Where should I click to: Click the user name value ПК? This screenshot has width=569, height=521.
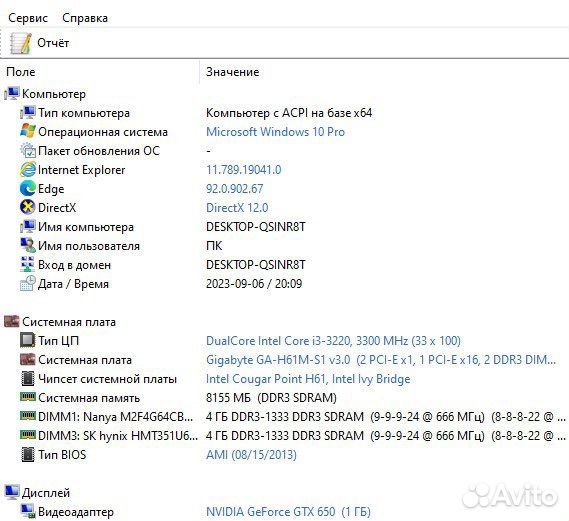point(214,246)
